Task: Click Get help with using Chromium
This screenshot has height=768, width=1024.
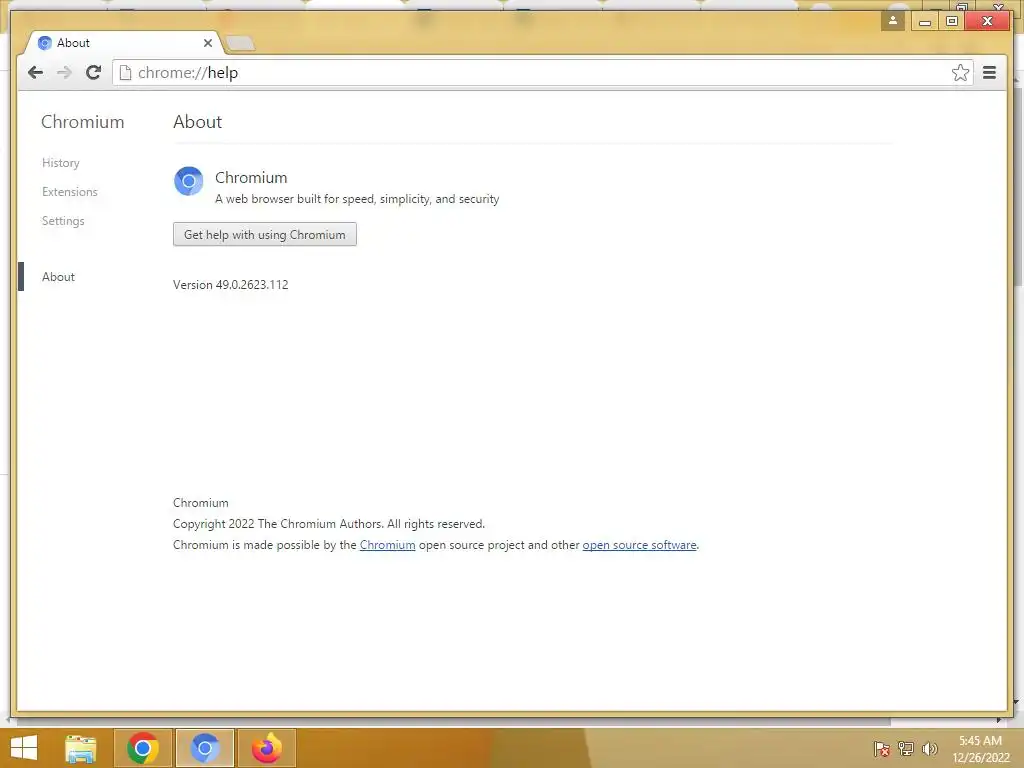Action: tap(264, 234)
